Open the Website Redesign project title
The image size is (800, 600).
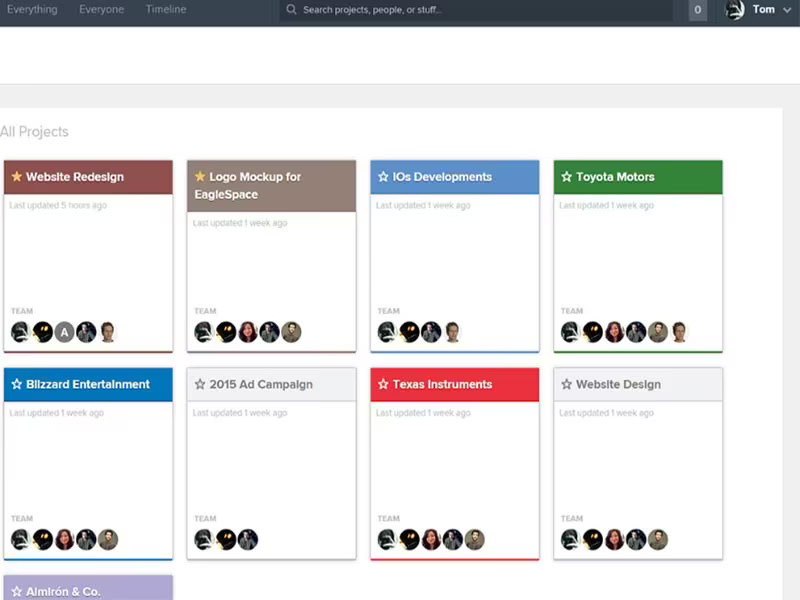click(75, 177)
